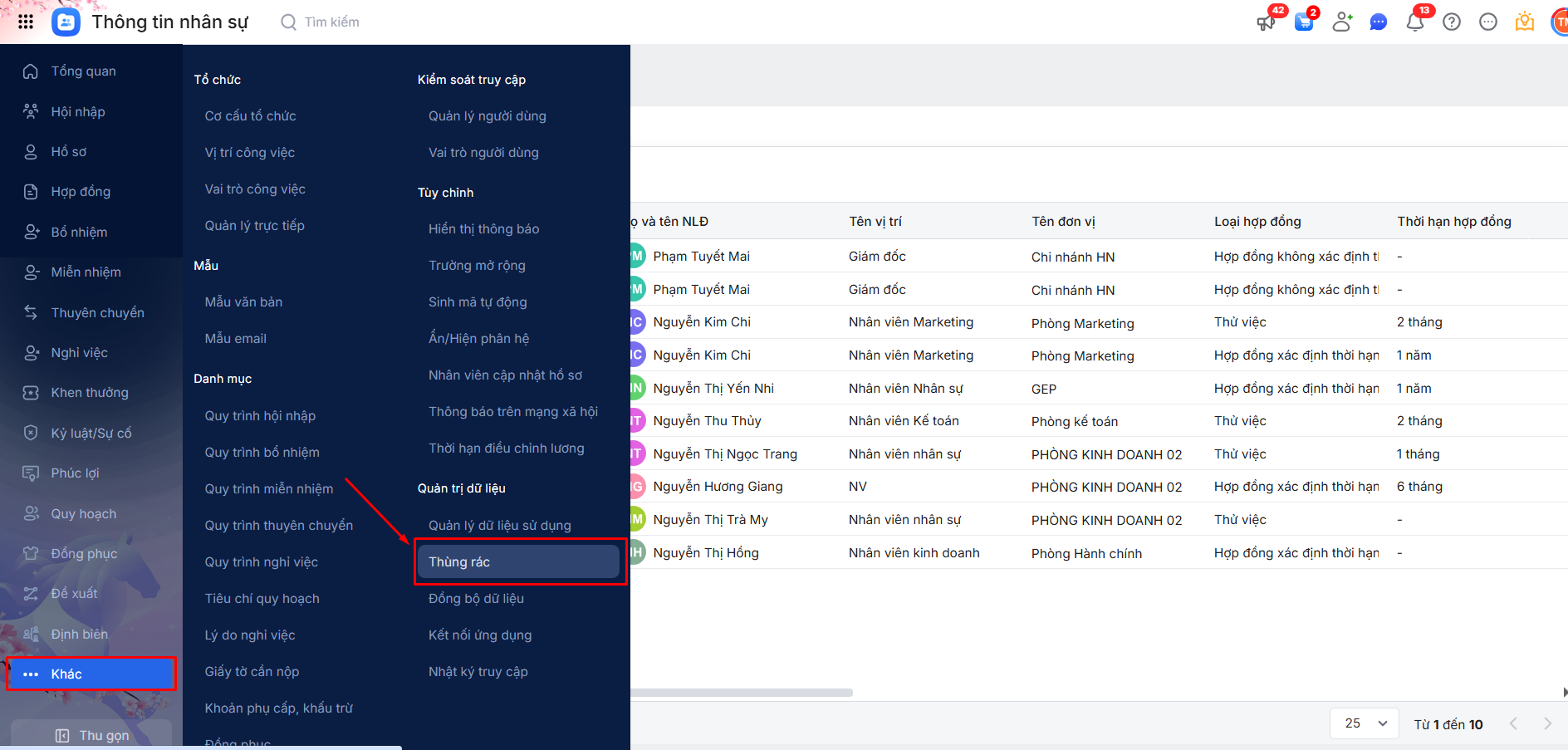Select Tổng quan in the sidebar
The image size is (1568, 750).
pos(83,71)
